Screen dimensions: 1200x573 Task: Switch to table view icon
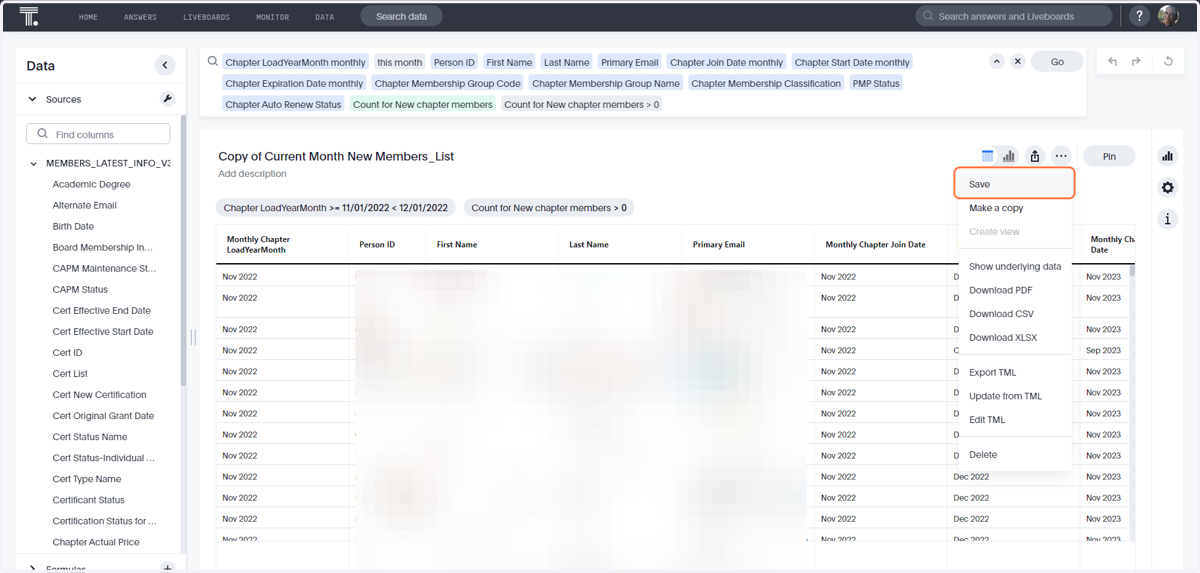click(987, 156)
